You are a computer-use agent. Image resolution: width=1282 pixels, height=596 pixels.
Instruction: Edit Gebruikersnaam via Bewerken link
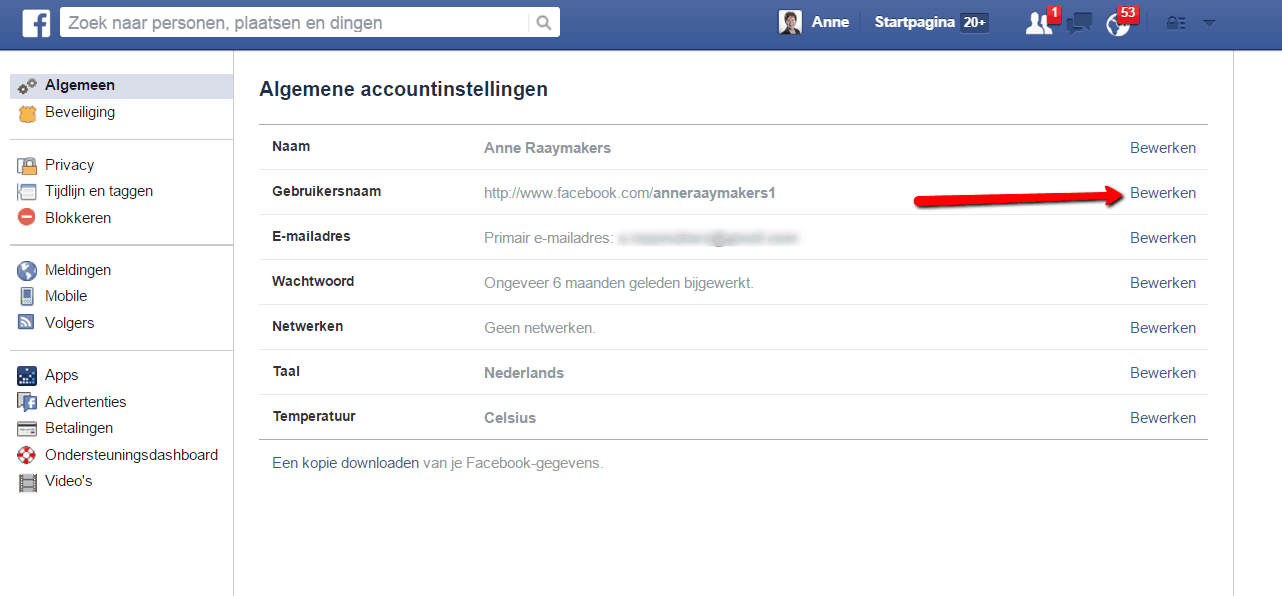[1163, 193]
